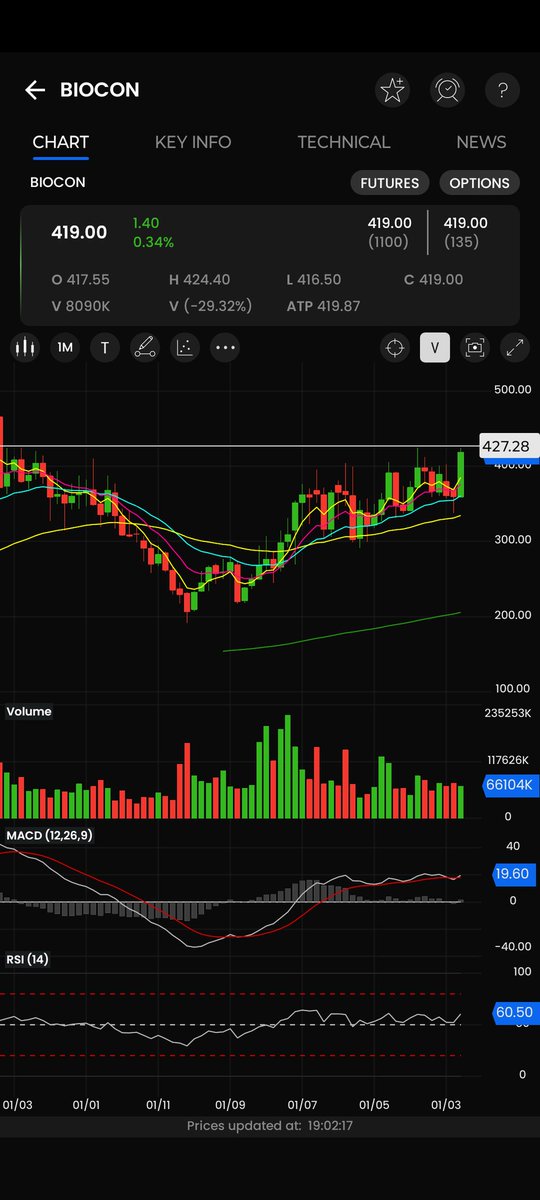Open the indicators scatter chart icon
The image size is (540, 1200).
click(x=185, y=348)
